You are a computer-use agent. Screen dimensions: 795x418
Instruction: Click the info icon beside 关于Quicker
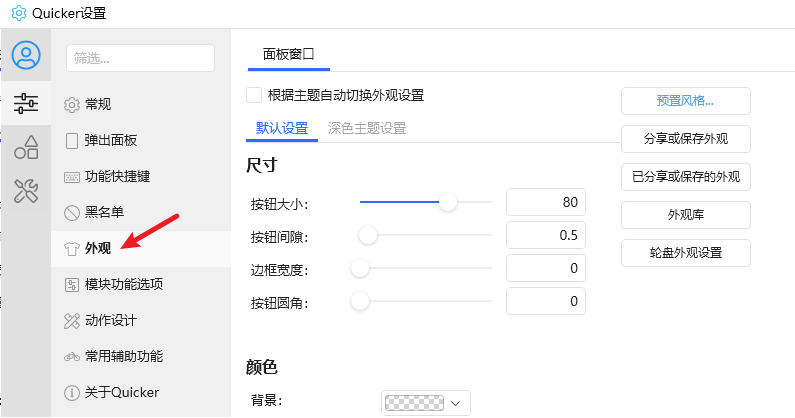click(x=72, y=392)
